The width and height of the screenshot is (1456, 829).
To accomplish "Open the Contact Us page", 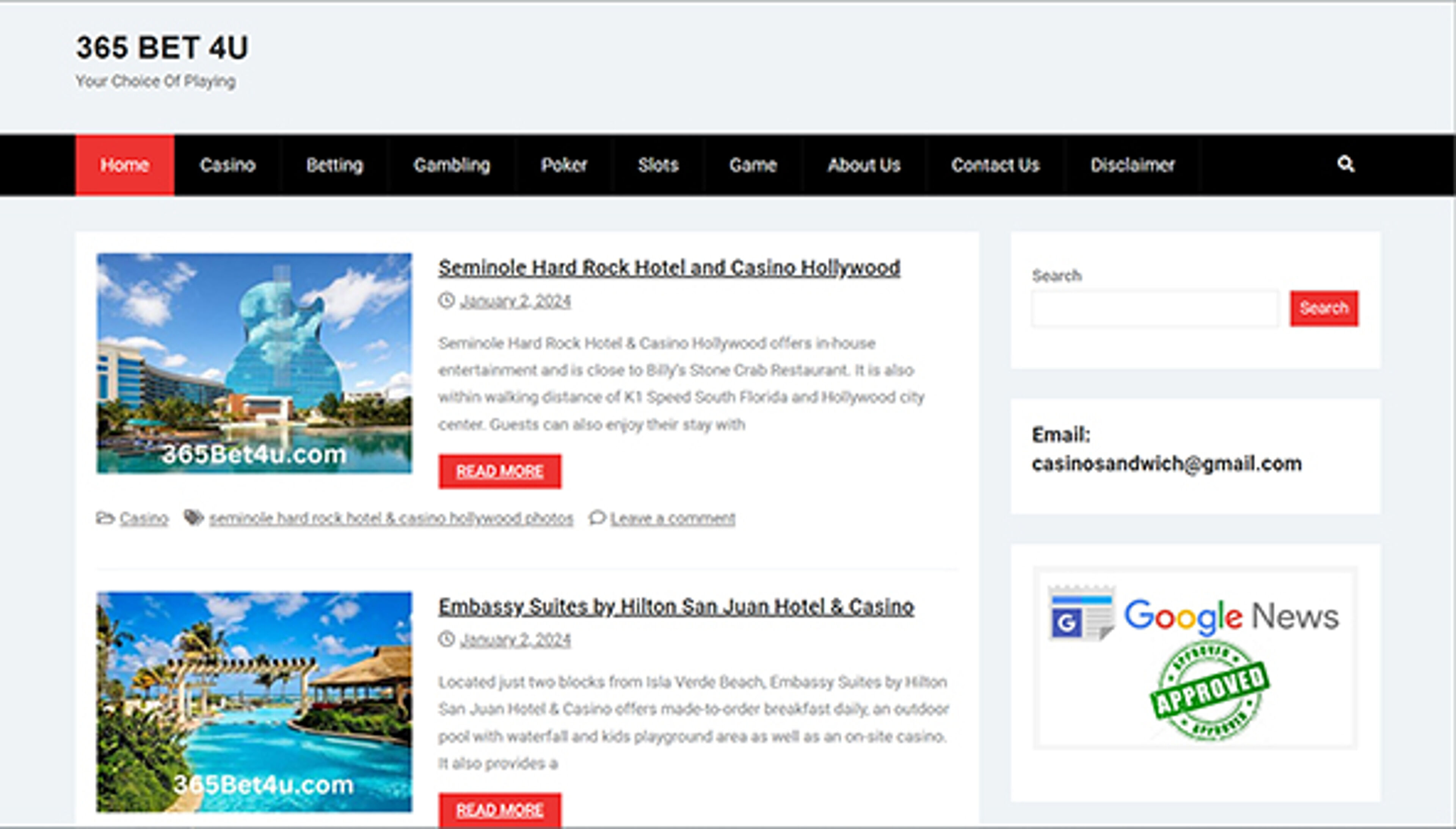I will coord(995,165).
